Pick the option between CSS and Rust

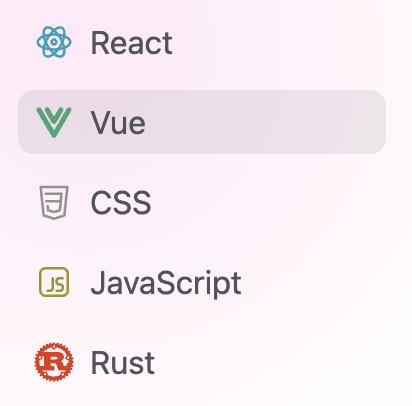(202, 282)
